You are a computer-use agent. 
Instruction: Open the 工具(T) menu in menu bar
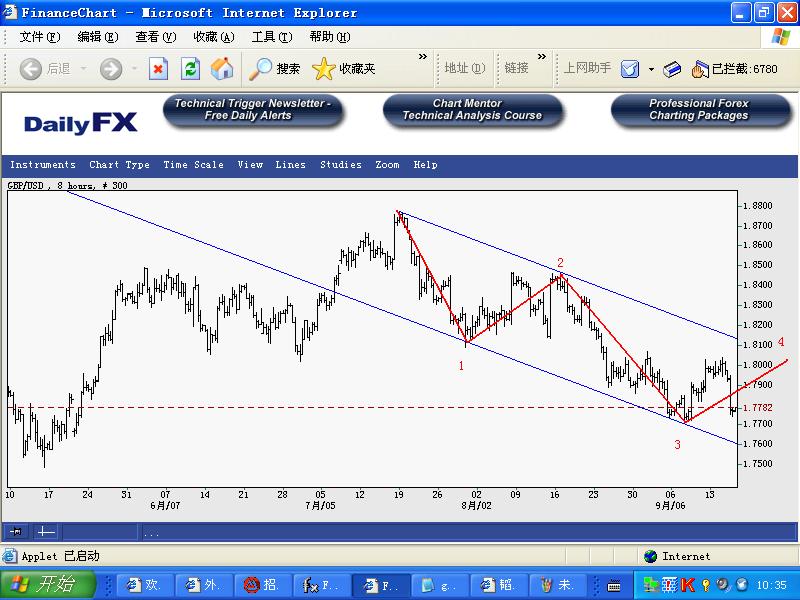pyautogui.click(x=271, y=37)
